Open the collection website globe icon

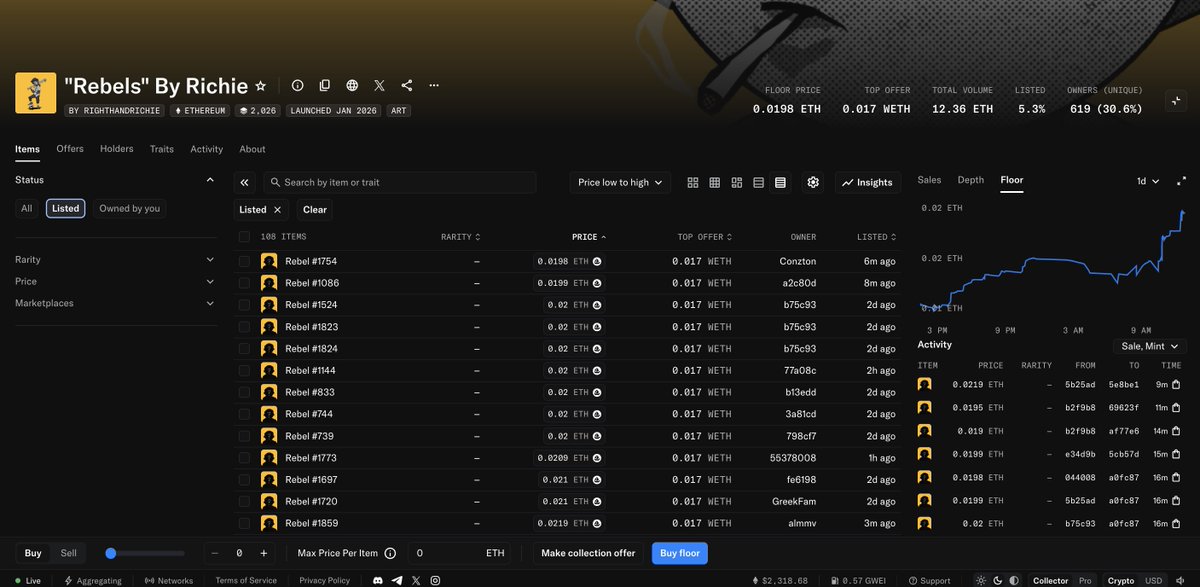pyautogui.click(x=352, y=86)
